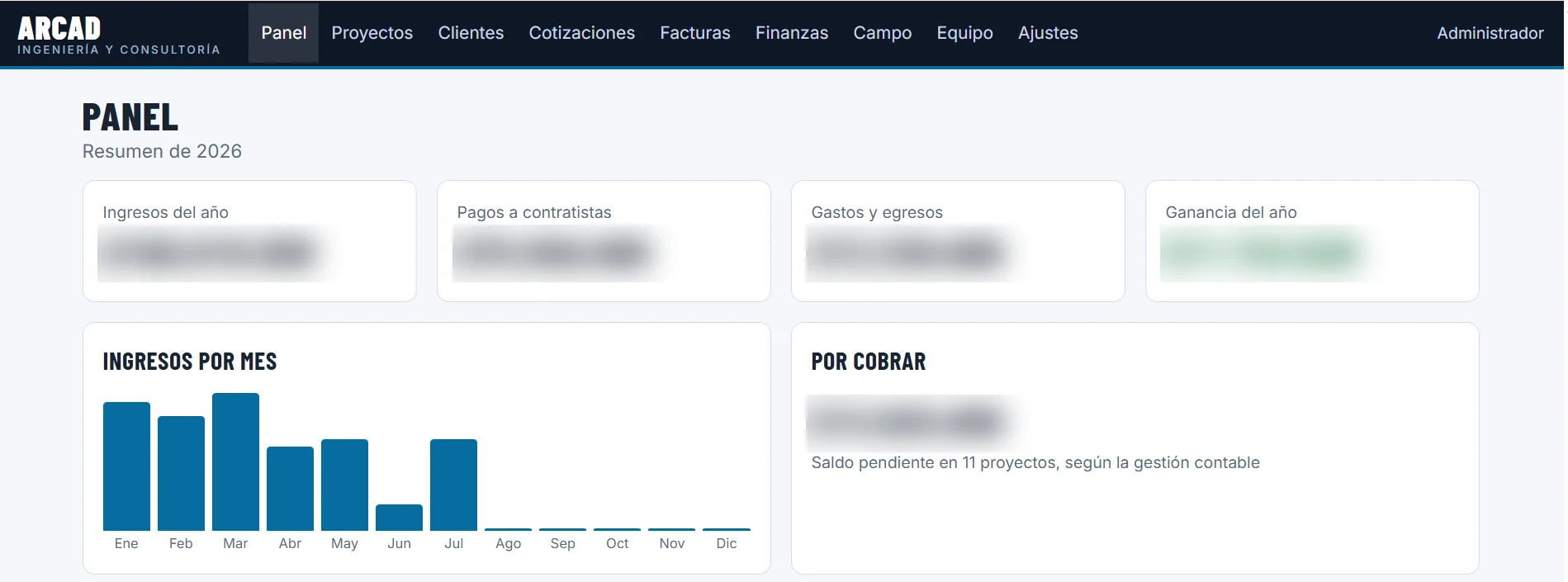Go to Ajustes settings
The width and height of the screenshot is (1568, 582).
point(1048,33)
